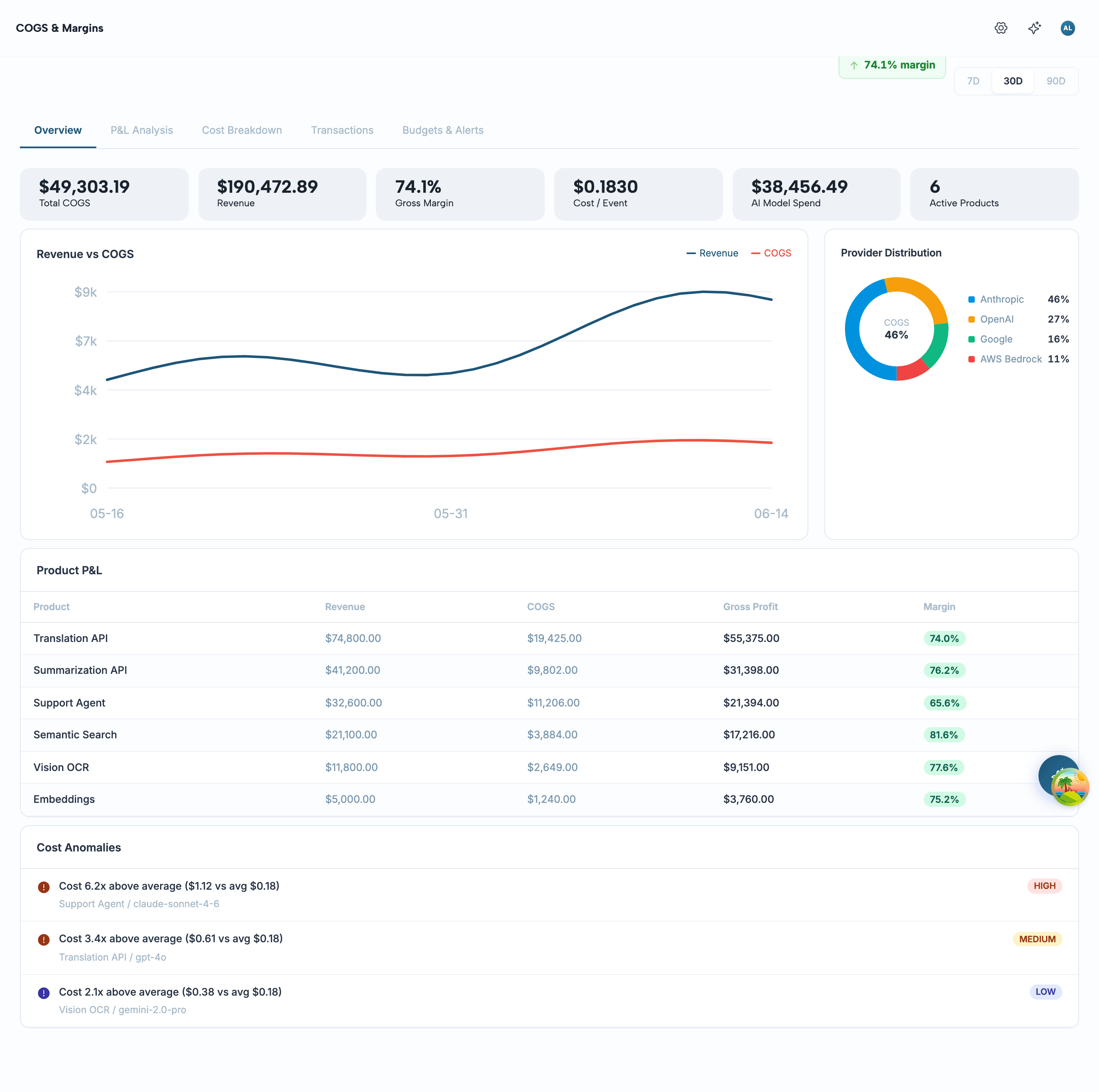
Task: Select the 7D time range
Action: tap(973, 81)
